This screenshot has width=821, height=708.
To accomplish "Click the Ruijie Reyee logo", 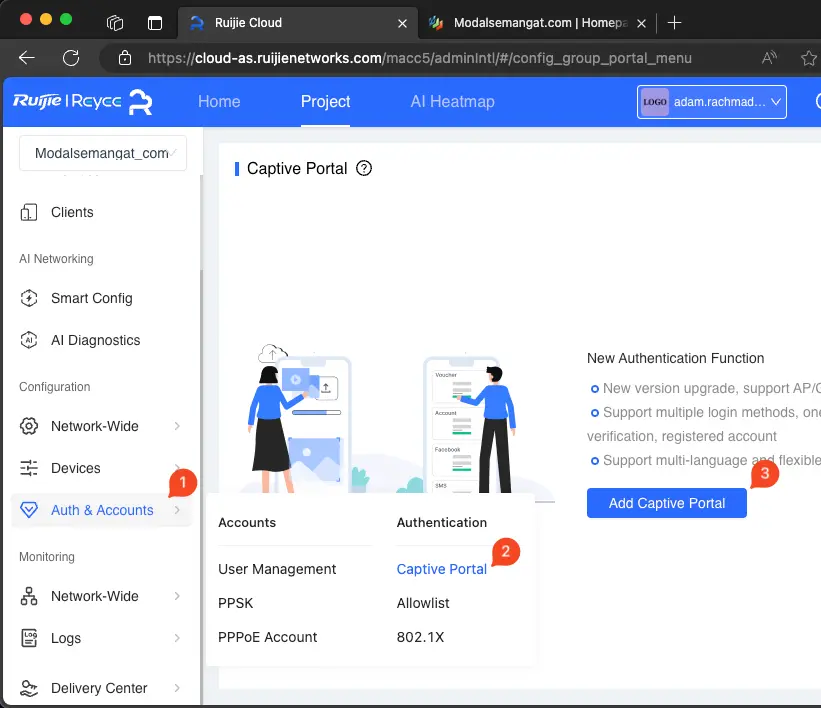I will 83,102.
